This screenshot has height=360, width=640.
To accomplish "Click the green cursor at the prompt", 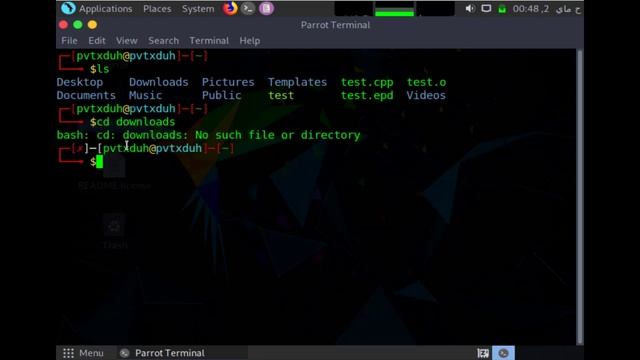I will 99,162.
